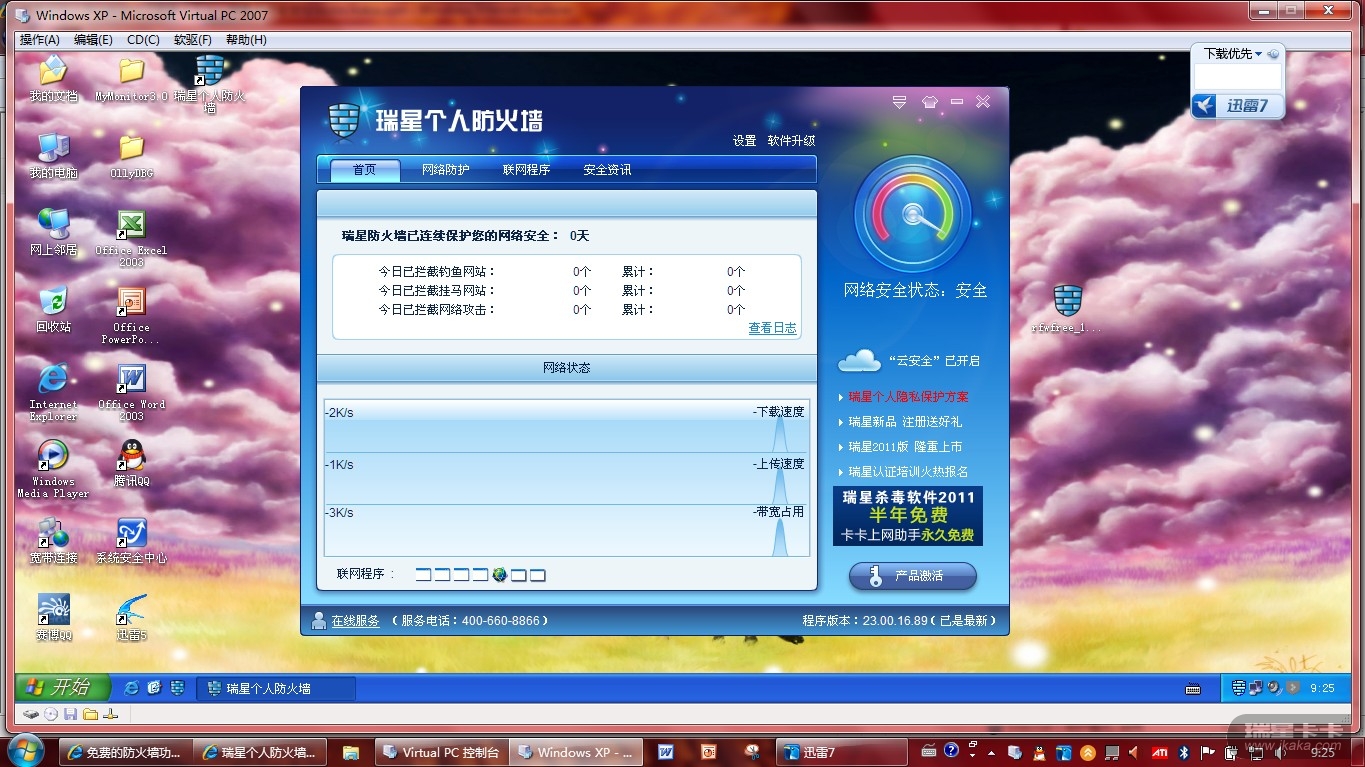Open 查看日志 link
Screen dimensions: 1365x767
point(772,328)
